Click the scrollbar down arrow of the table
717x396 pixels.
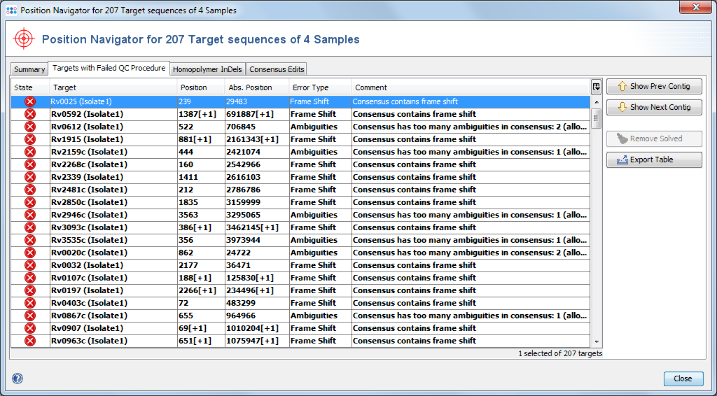[x=596, y=342]
